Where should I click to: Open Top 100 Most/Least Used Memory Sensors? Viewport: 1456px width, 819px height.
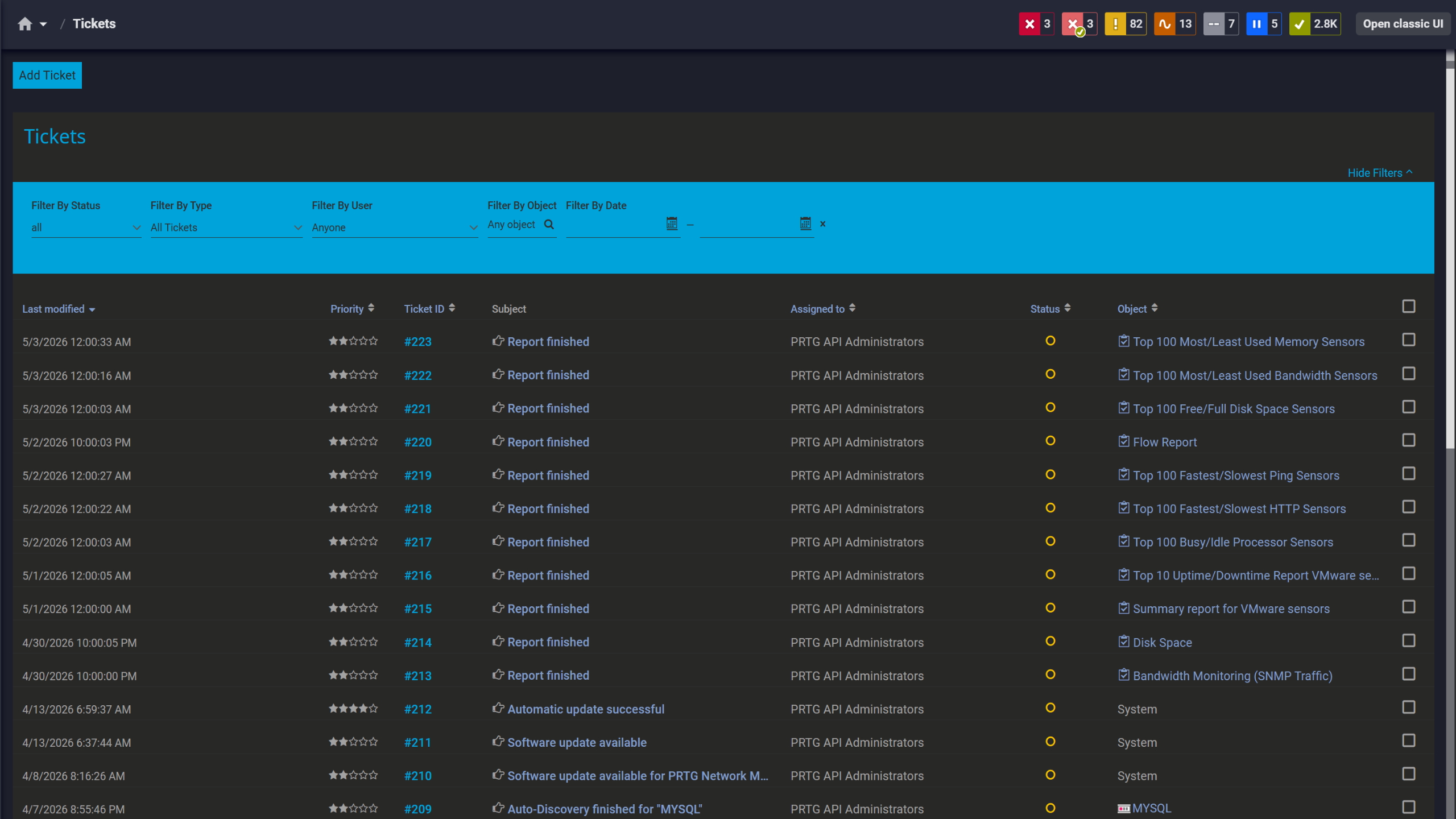[x=1248, y=342]
